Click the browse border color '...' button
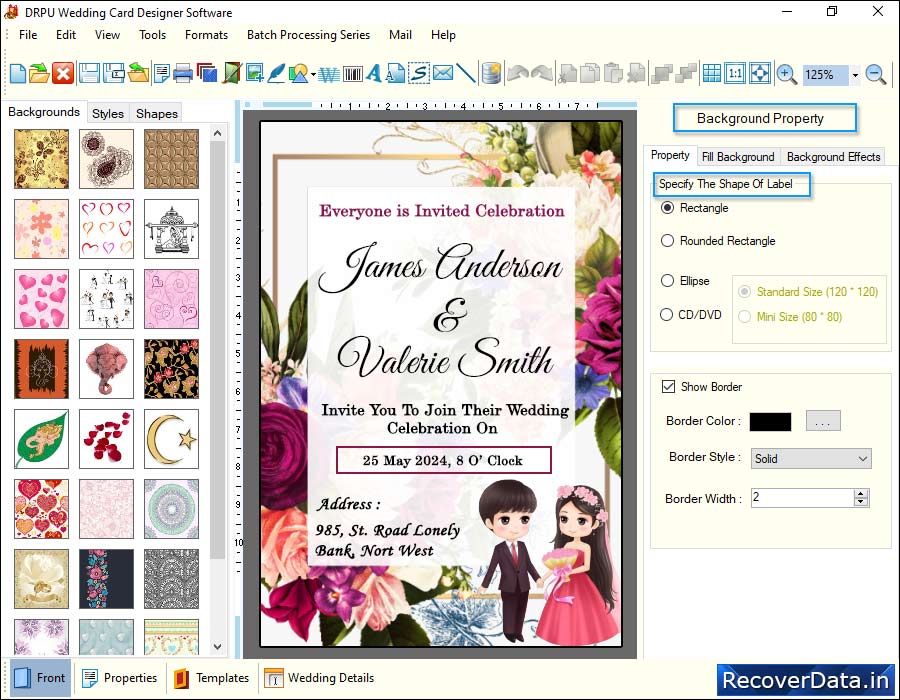 pos(823,421)
